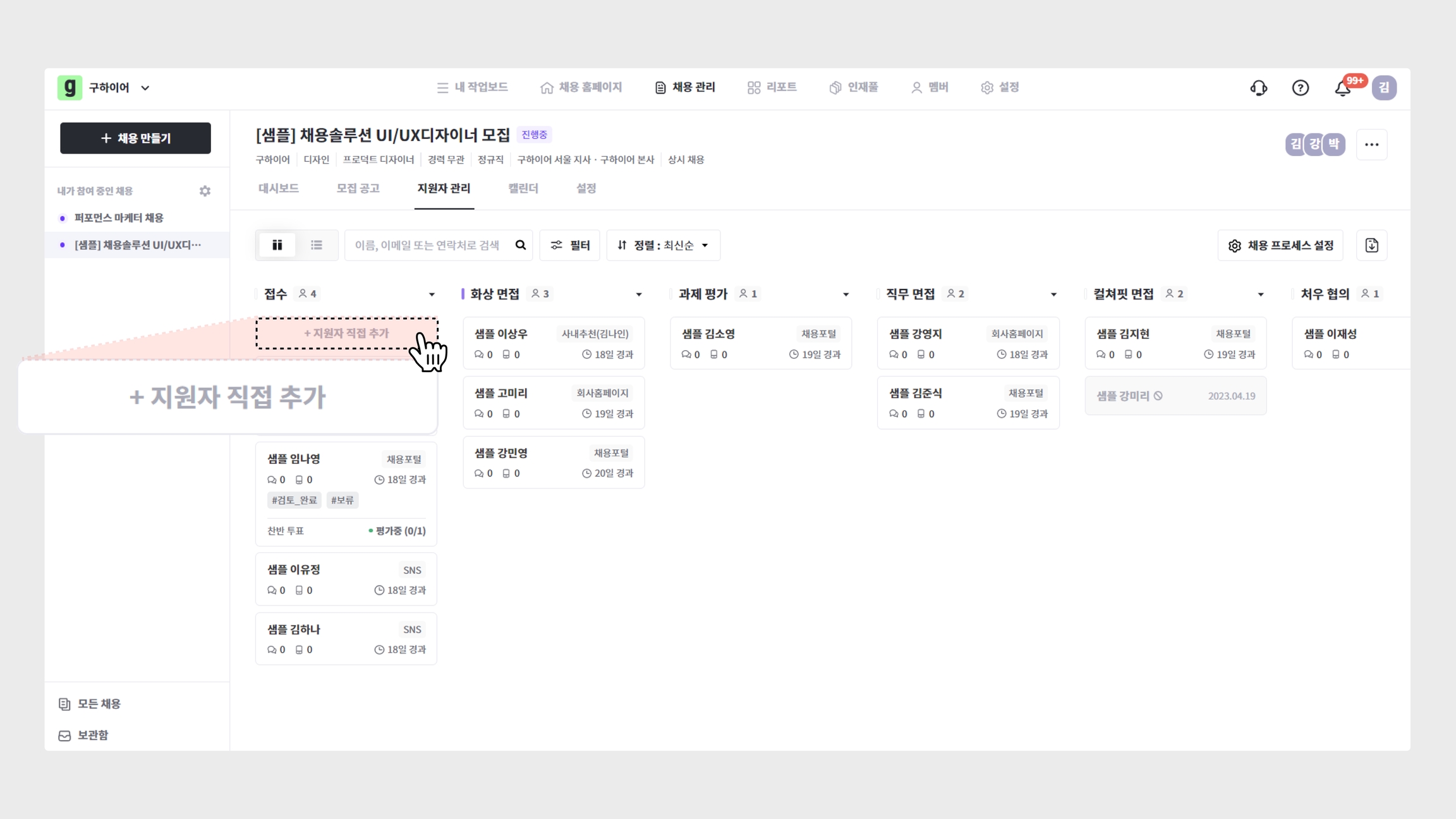
Task: Click the 모든 채용 document icon
Action: (x=64, y=704)
